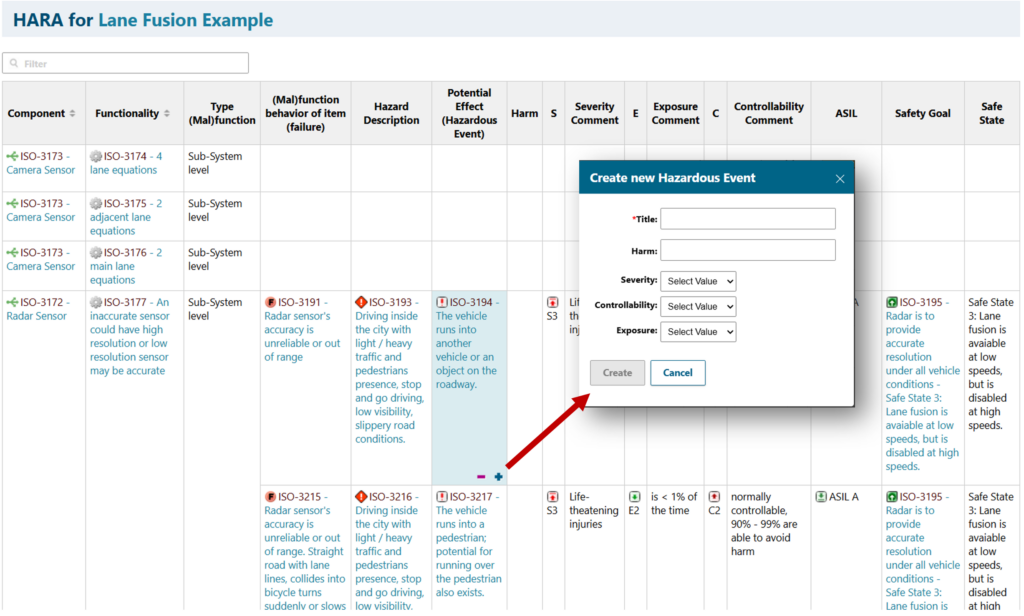Click the plus icon in hazardous event cell
Screen dimensions: 1024x616
pyautogui.click(x=498, y=477)
